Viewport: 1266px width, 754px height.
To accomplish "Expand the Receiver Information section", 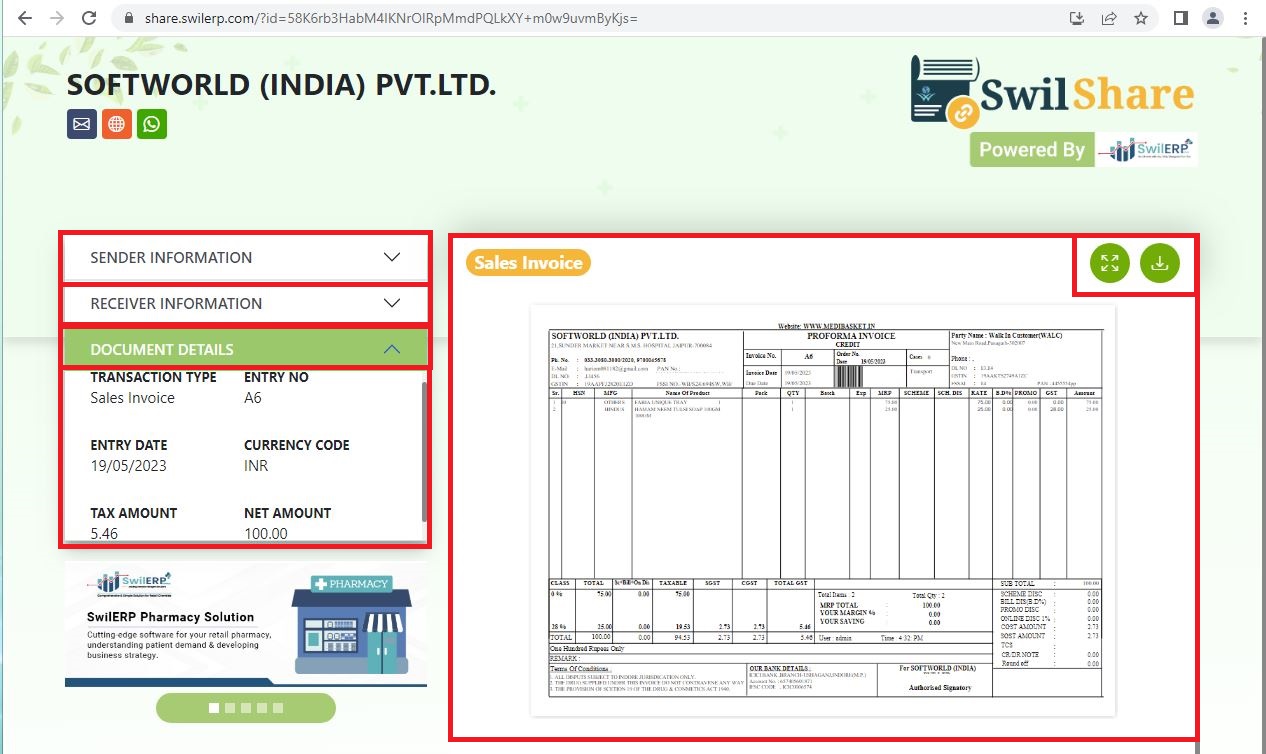I will point(246,304).
